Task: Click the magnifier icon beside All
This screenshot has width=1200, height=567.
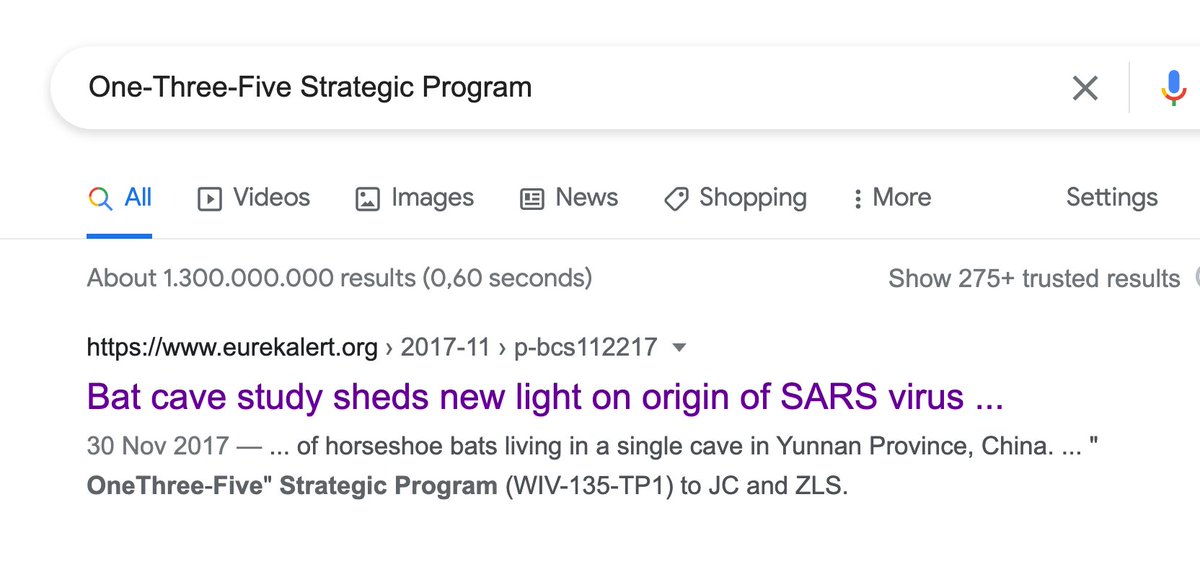Action: coord(100,198)
